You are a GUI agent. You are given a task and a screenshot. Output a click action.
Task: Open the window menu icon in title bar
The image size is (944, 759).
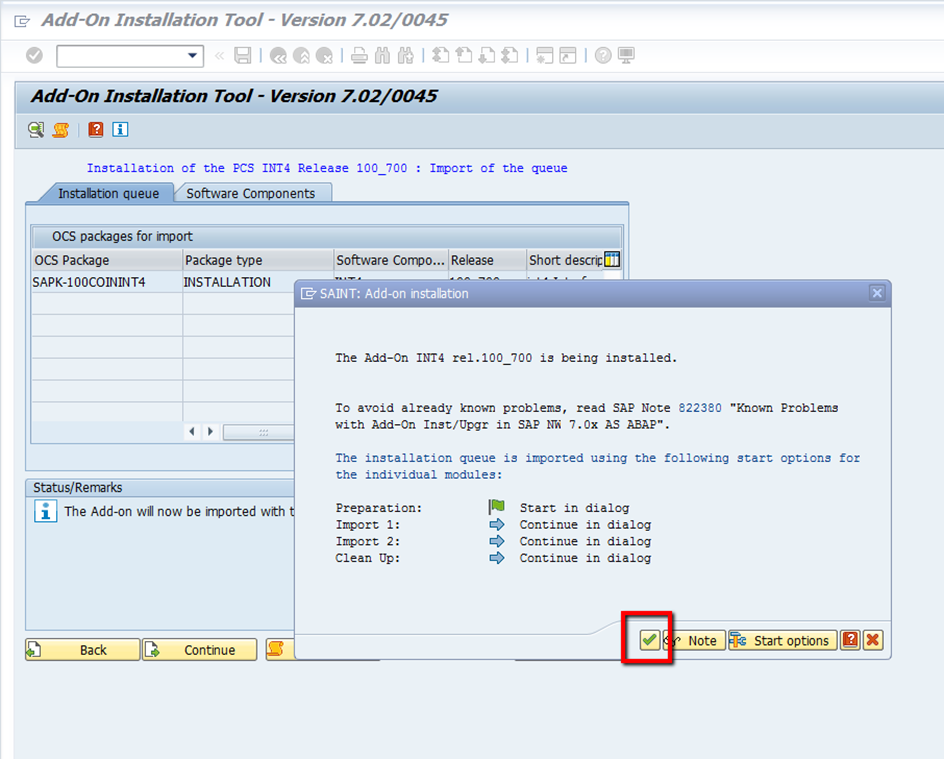(22, 20)
